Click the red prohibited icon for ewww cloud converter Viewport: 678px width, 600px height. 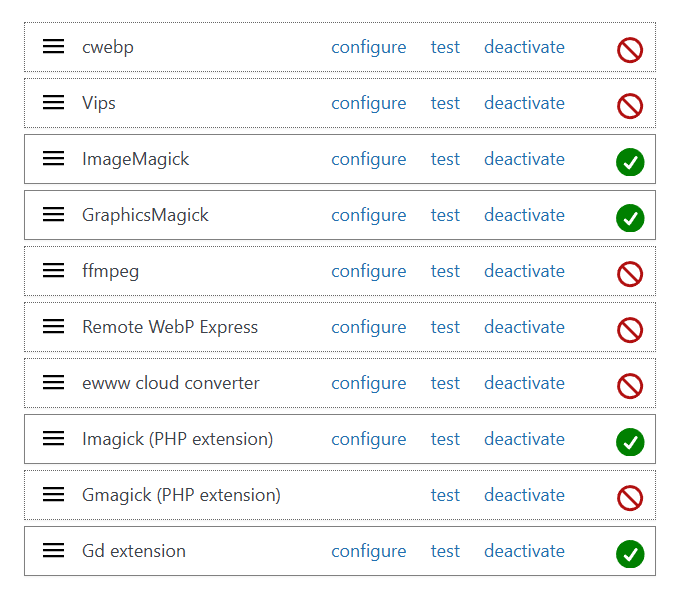tap(630, 385)
